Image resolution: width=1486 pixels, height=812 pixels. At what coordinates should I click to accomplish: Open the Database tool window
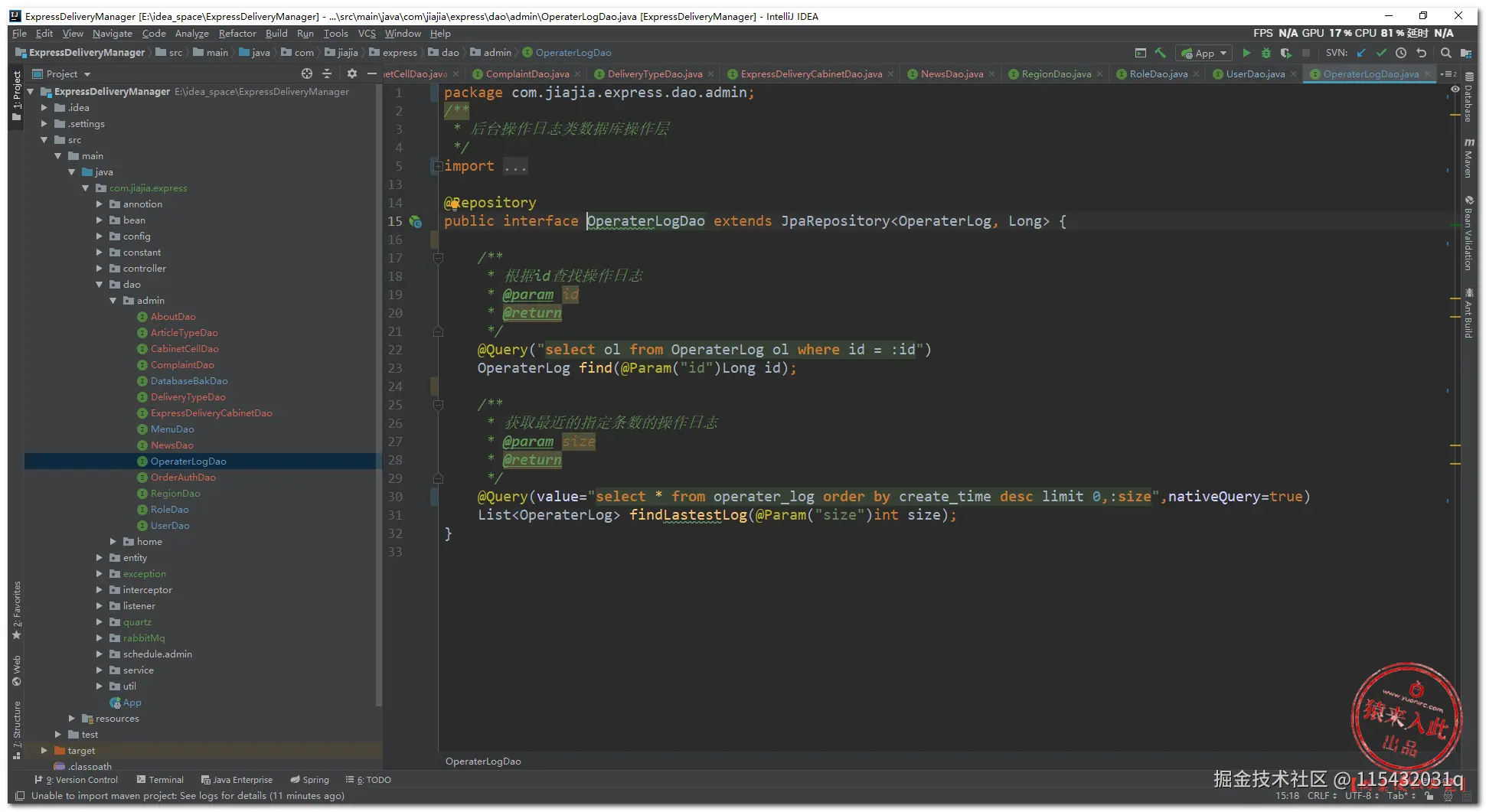pyautogui.click(x=1468, y=99)
